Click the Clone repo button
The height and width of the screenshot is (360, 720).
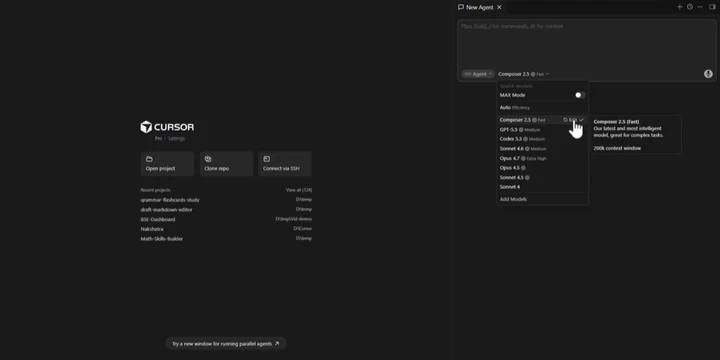click(x=226, y=164)
